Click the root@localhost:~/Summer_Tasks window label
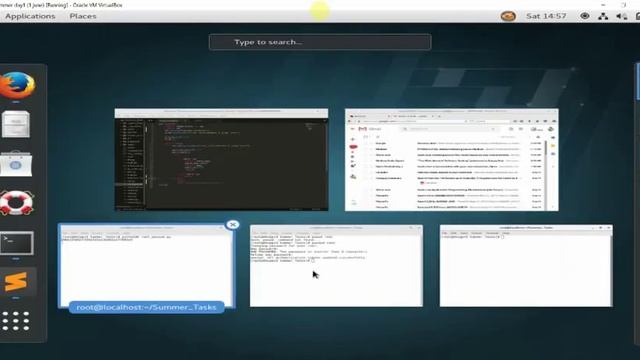640x360 pixels. coord(147,307)
